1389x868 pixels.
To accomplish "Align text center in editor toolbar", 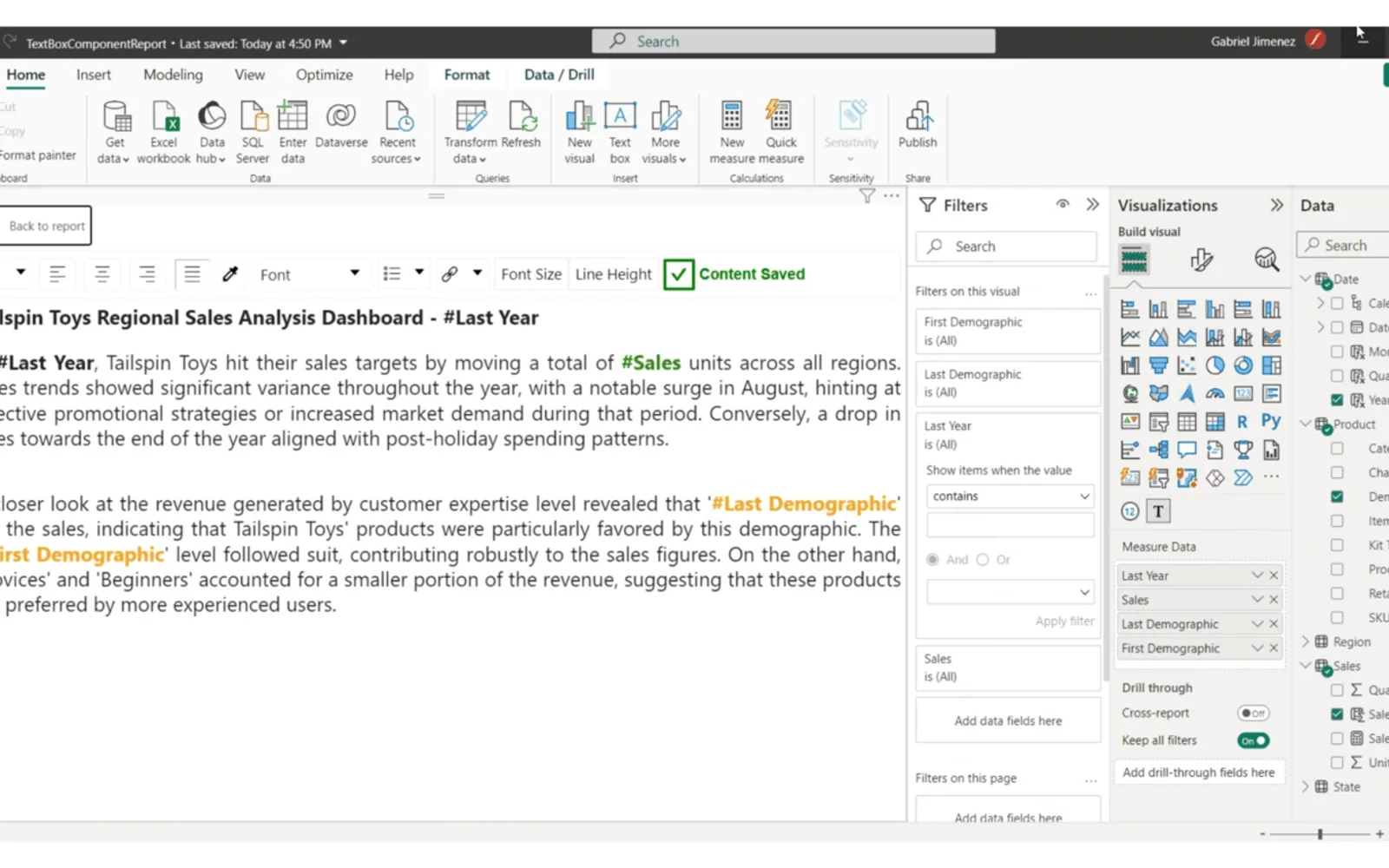I will pos(102,274).
